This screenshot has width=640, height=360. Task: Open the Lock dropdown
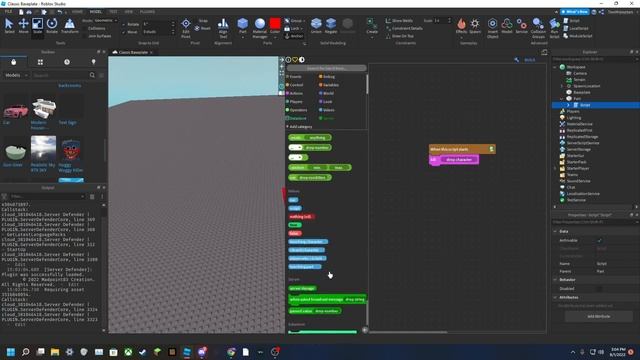click(294, 28)
